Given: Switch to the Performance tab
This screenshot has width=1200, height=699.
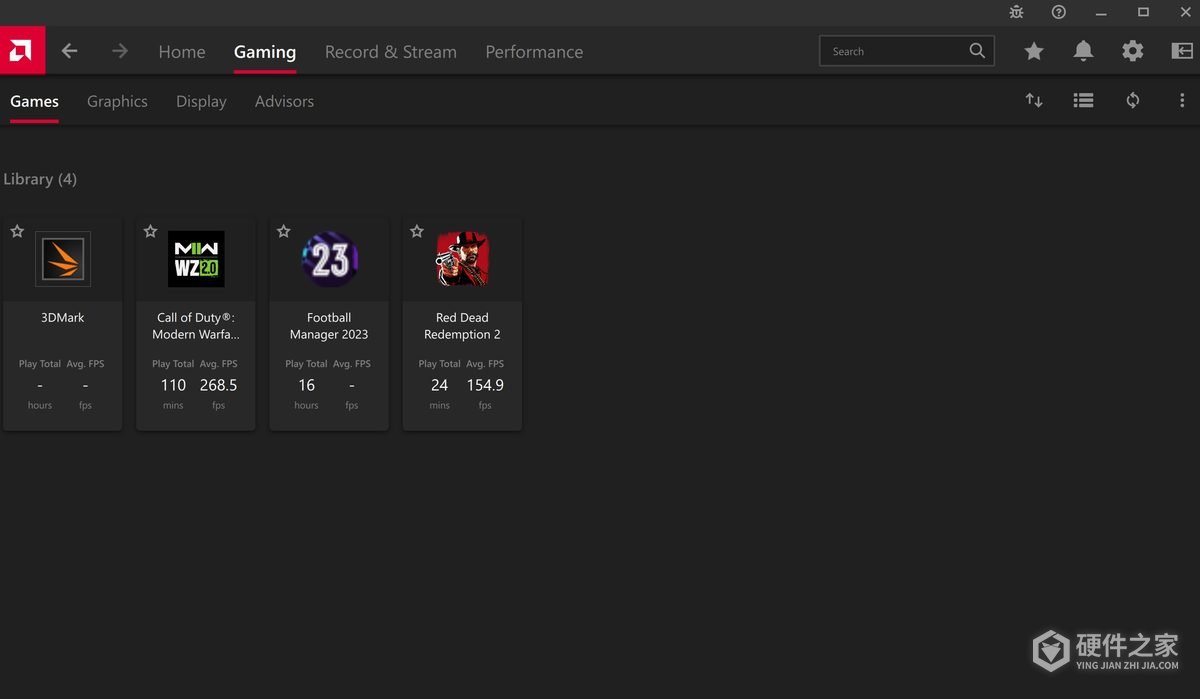Looking at the screenshot, I should tap(534, 52).
